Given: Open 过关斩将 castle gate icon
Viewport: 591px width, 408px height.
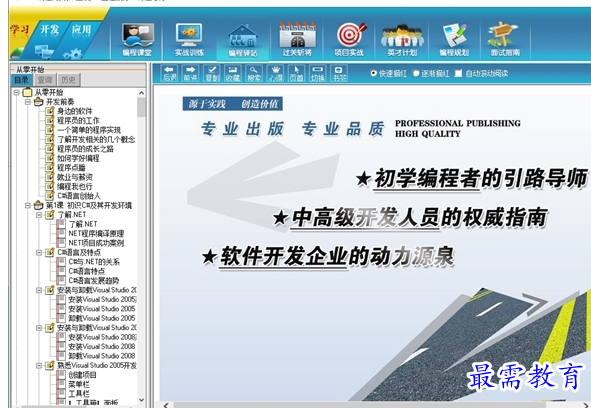Looking at the screenshot, I should (x=297, y=40).
